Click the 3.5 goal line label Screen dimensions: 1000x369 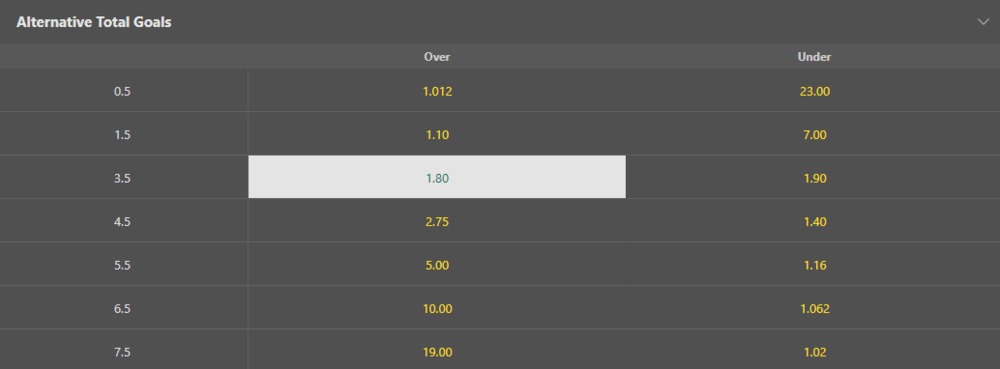click(122, 178)
